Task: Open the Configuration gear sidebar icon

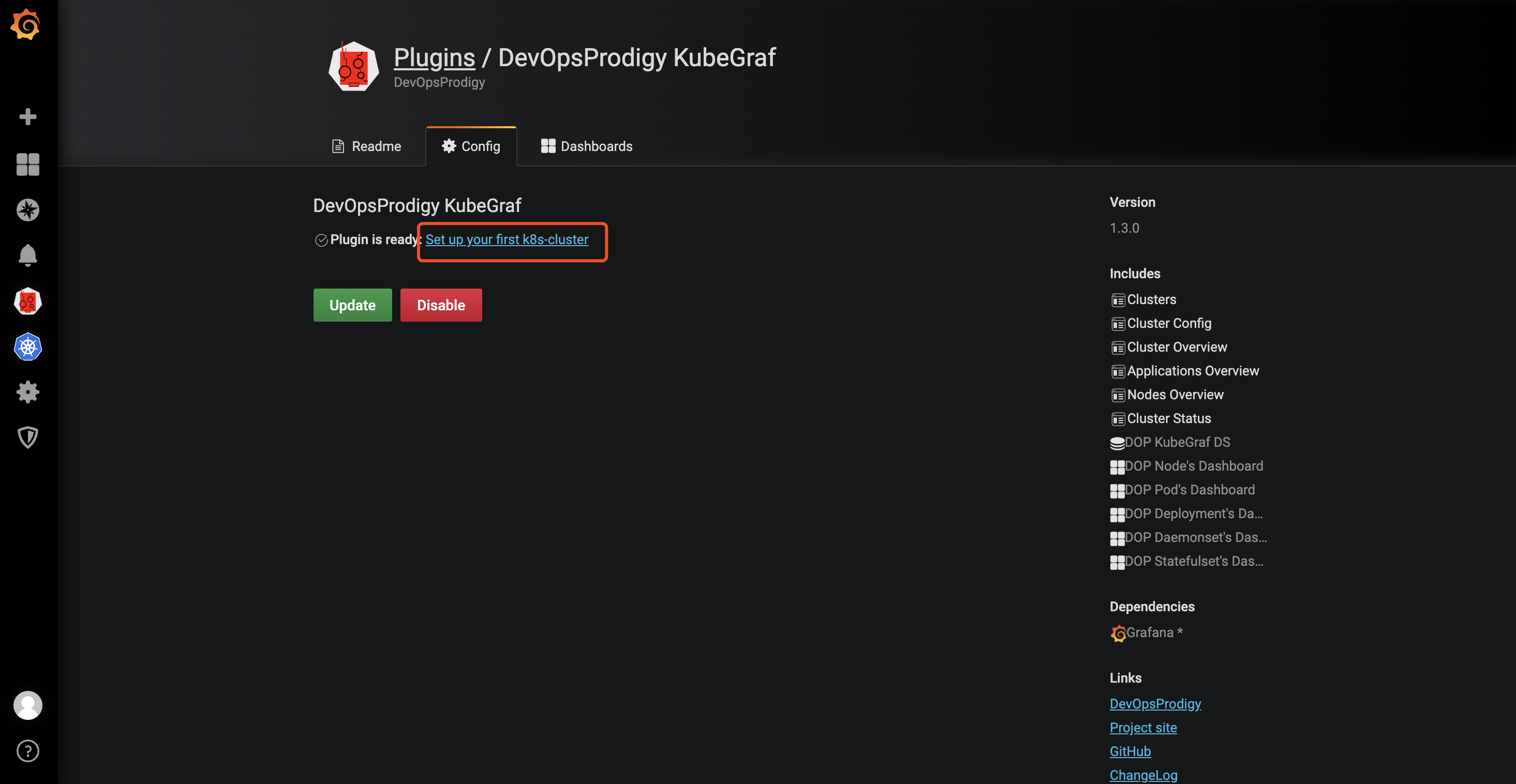Action: coord(27,393)
